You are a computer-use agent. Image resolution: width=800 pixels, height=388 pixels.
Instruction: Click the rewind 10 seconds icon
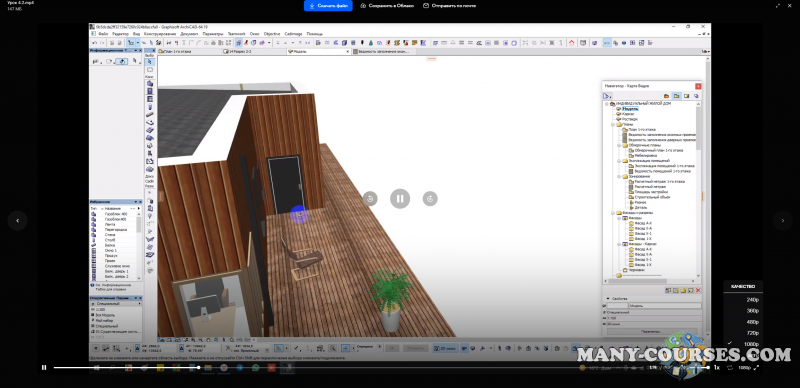tap(370, 199)
